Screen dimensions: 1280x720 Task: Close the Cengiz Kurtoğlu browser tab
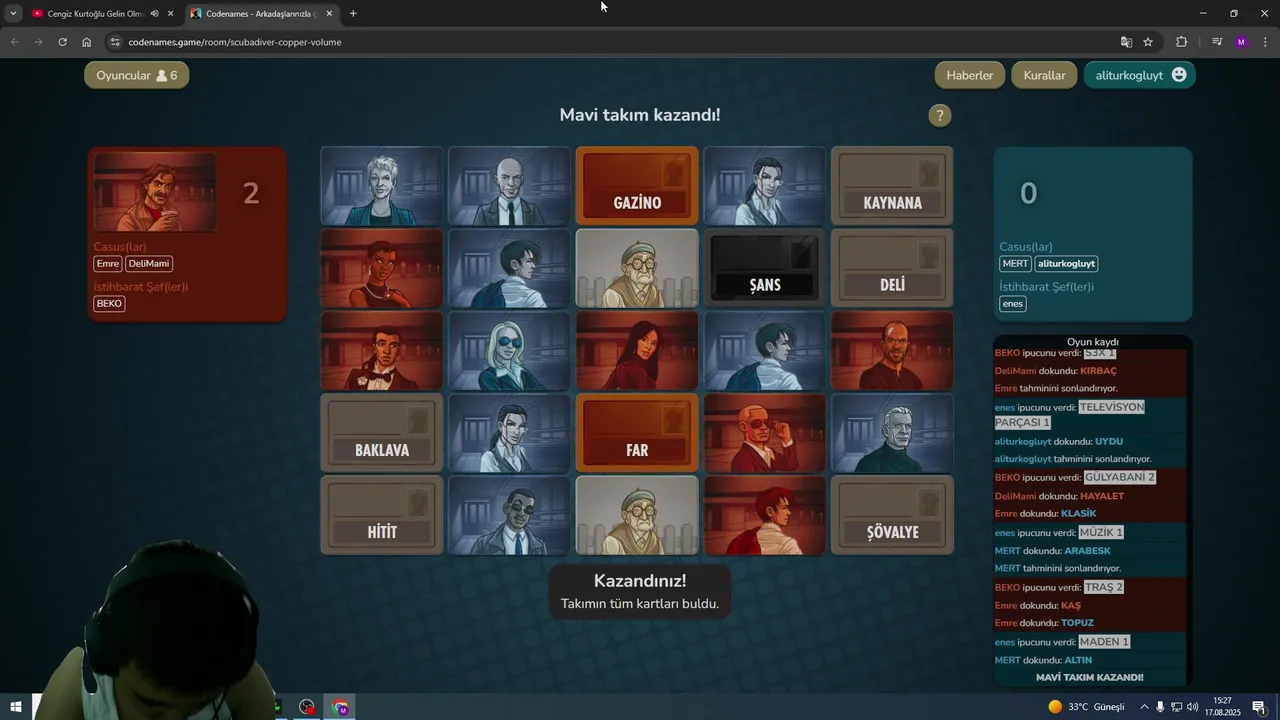click(x=171, y=14)
